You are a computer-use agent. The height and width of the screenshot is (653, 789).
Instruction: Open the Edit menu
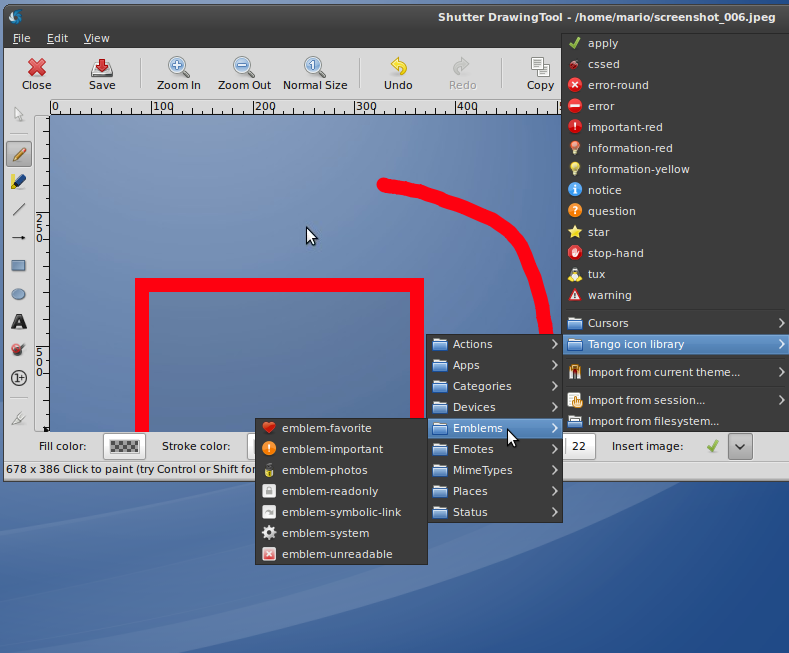57,38
